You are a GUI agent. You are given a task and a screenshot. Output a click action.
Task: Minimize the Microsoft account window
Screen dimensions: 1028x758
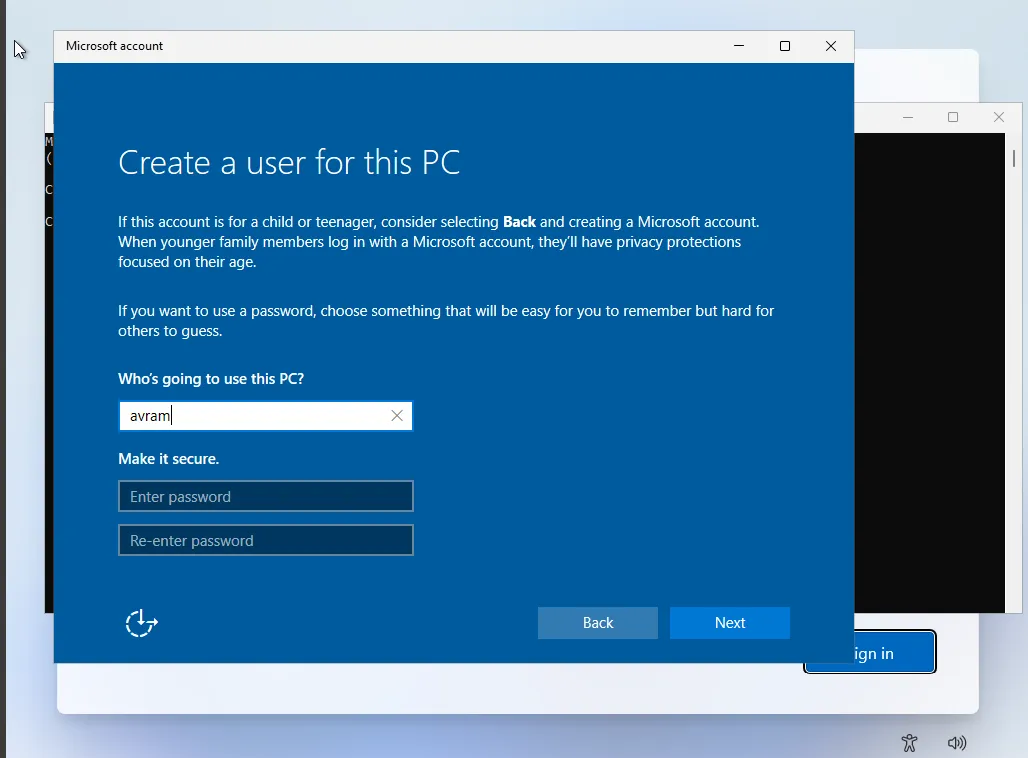tap(738, 46)
